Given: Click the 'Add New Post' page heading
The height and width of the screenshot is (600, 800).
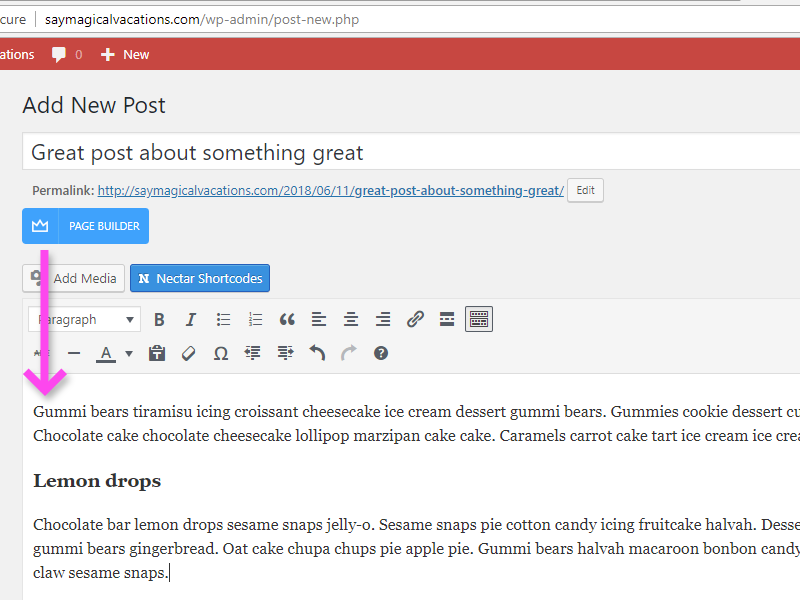Looking at the screenshot, I should (94, 105).
